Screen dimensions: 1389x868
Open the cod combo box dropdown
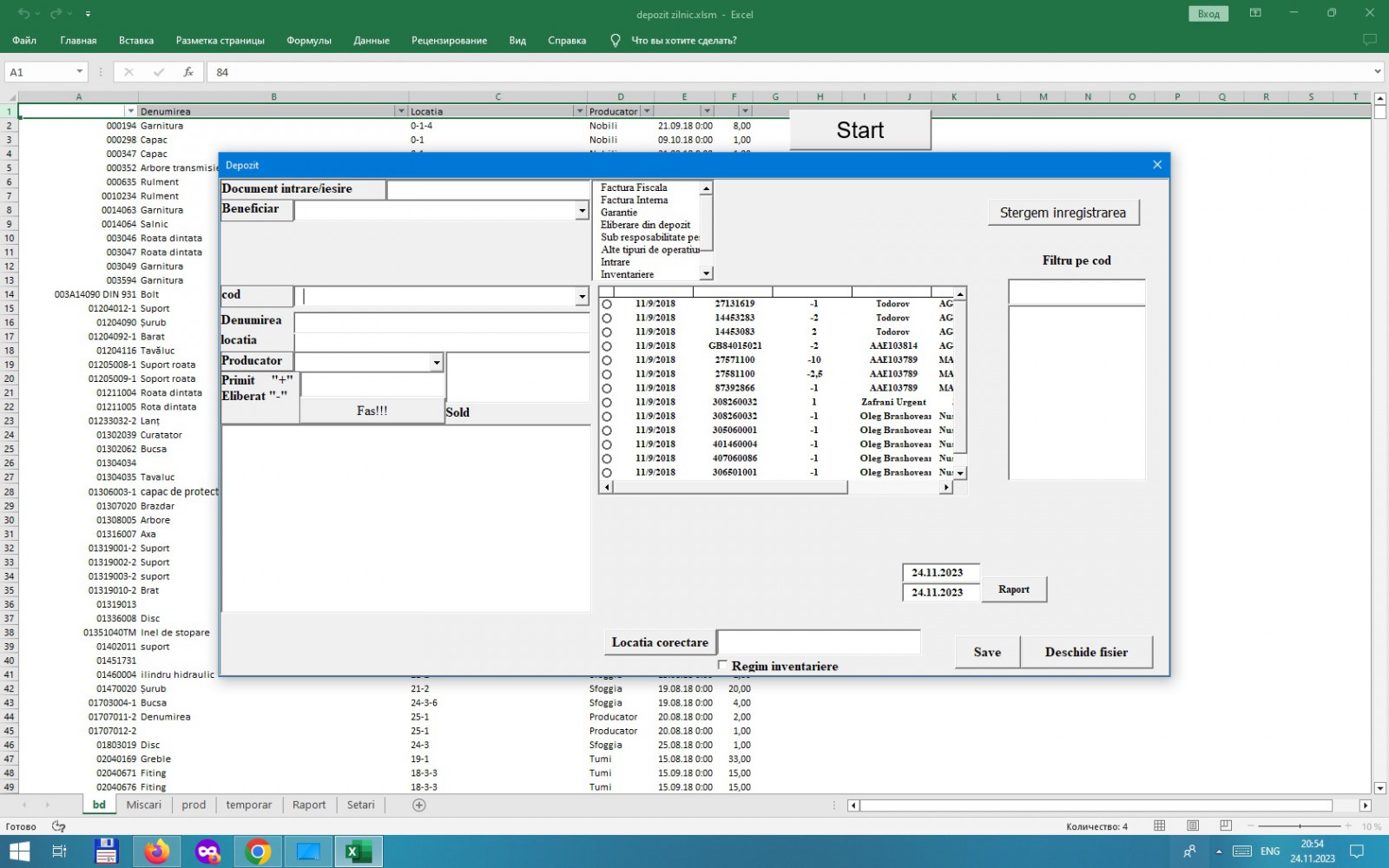pyautogui.click(x=582, y=297)
